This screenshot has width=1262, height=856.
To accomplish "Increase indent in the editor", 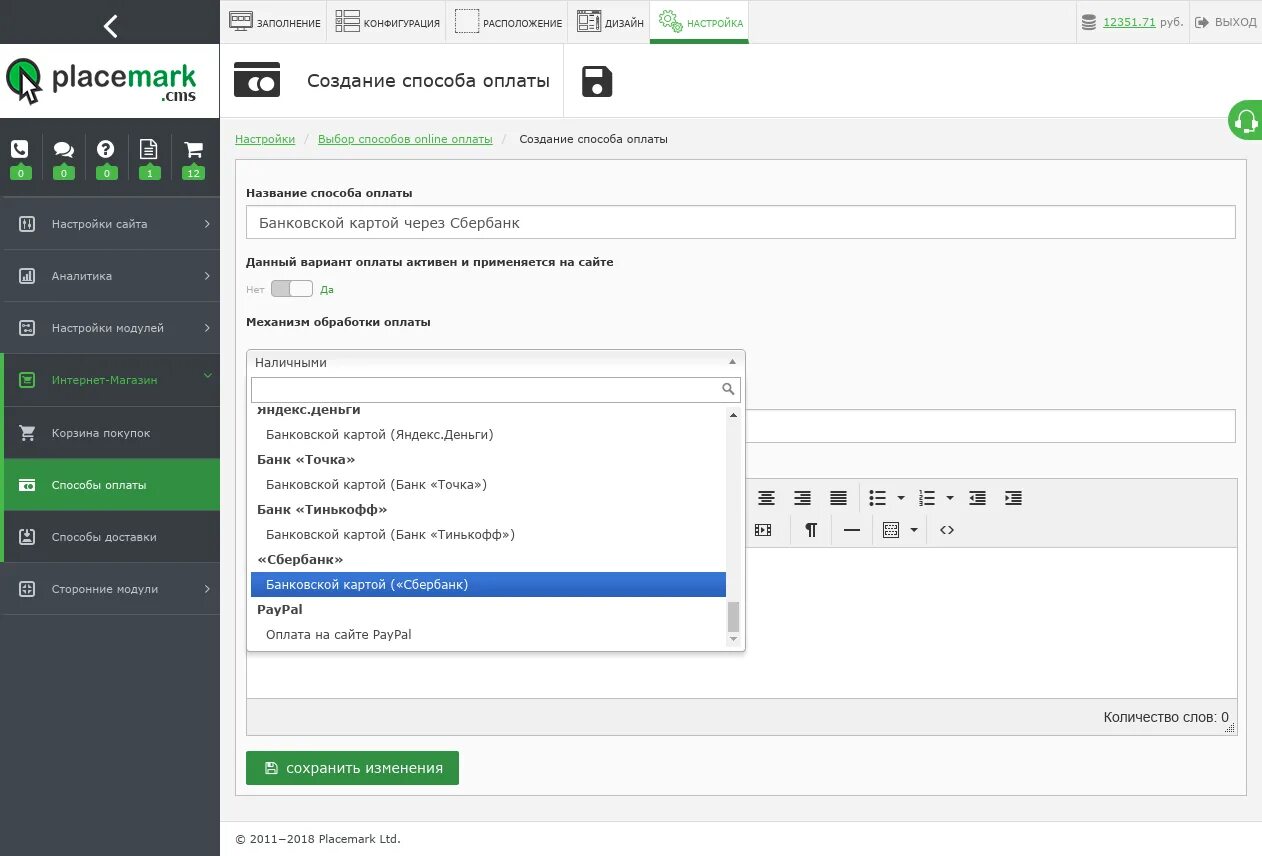I will [x=1013, y=498].
